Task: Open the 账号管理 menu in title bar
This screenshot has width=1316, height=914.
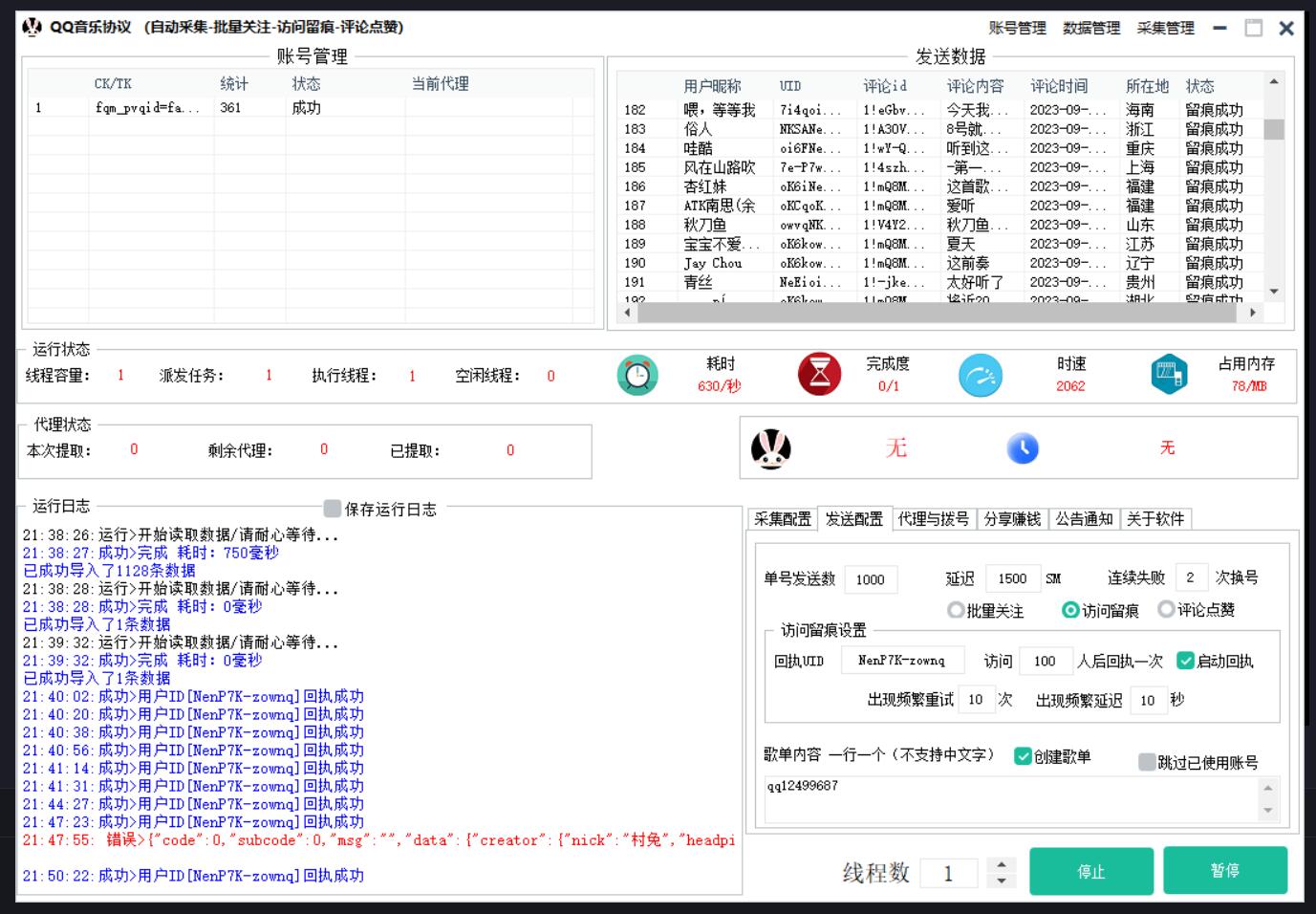Action: pos(1017,29)
